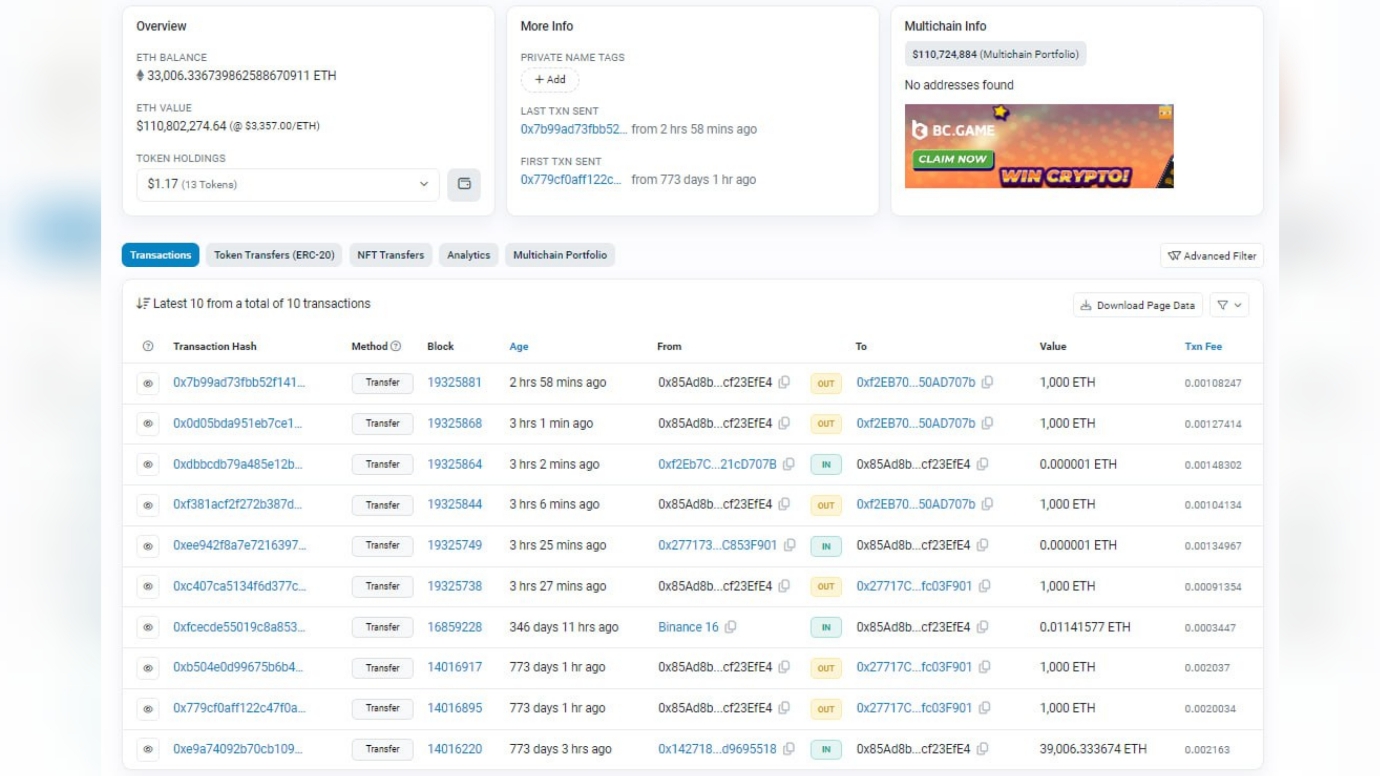
Task: Preview transaction 0x7b99ad73fbb52f141 with eye icon
Action: click(148, 383)
